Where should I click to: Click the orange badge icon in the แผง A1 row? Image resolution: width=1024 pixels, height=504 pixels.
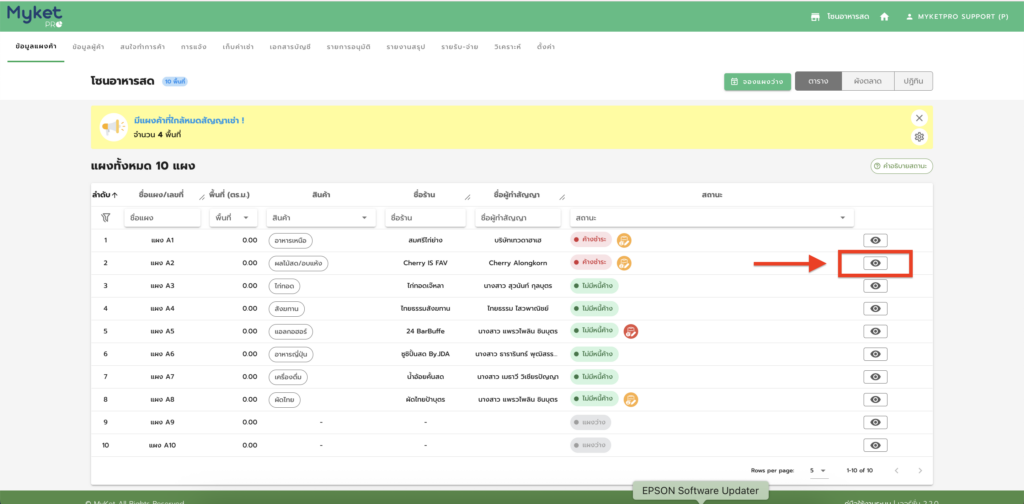[x=624, y=240]
